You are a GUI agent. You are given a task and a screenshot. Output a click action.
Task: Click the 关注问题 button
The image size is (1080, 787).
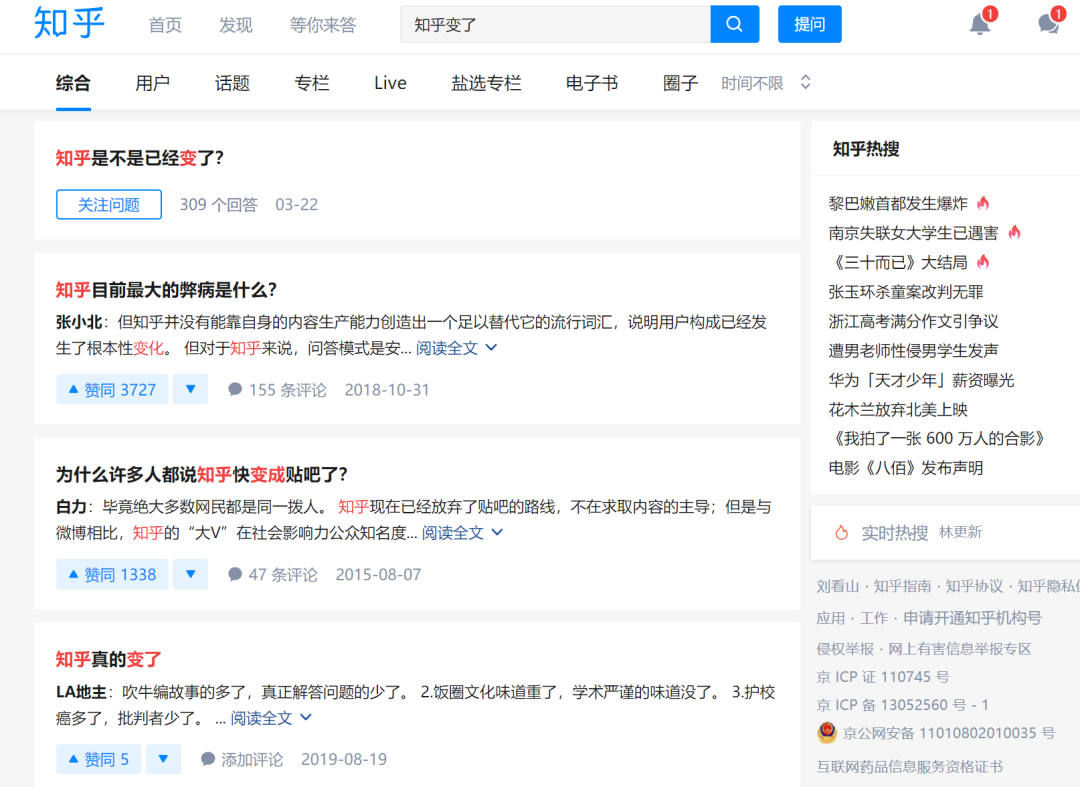109,204
